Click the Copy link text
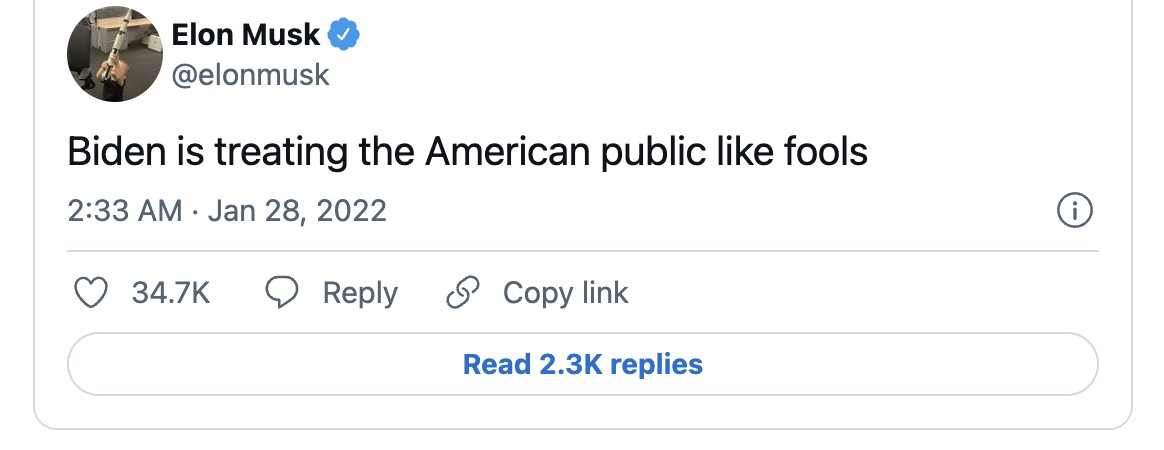The height and width of the screenshot is (450, 1164). click(565, 293)
